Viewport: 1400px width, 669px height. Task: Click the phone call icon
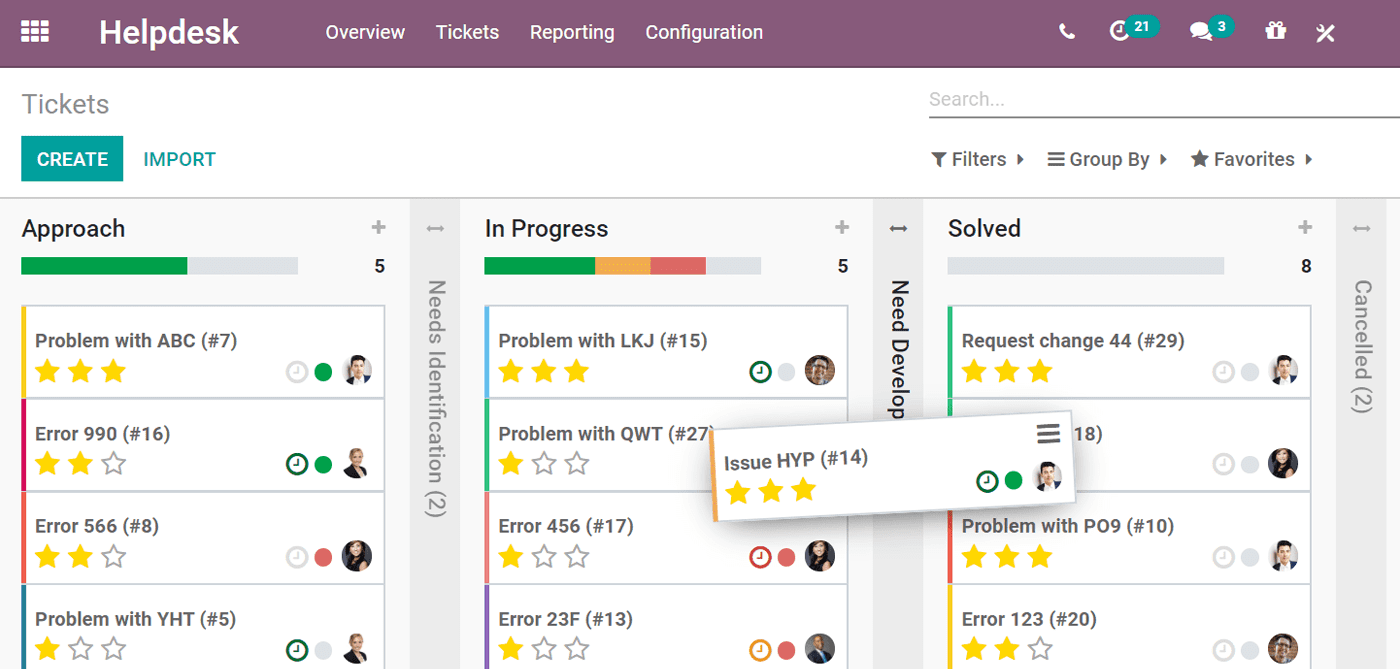coord(1067,32)
